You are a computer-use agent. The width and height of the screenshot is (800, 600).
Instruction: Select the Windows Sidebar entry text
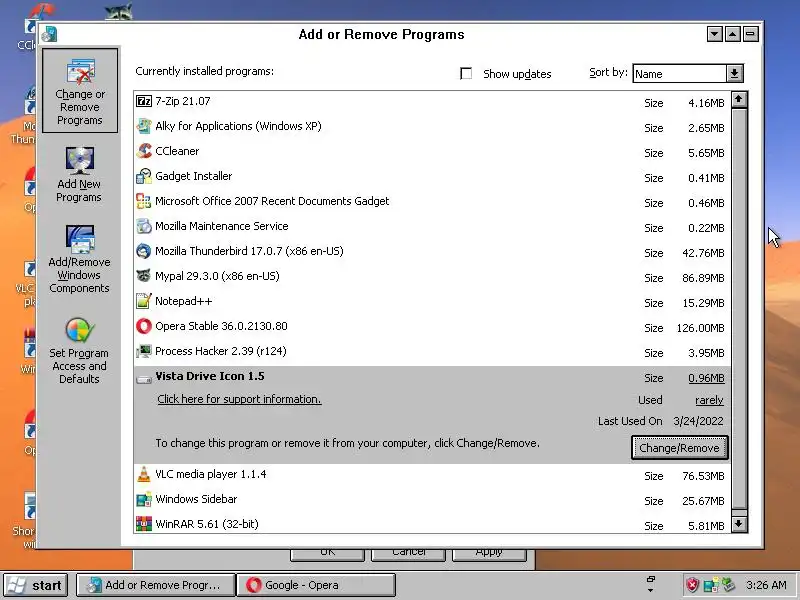point(196,499)
